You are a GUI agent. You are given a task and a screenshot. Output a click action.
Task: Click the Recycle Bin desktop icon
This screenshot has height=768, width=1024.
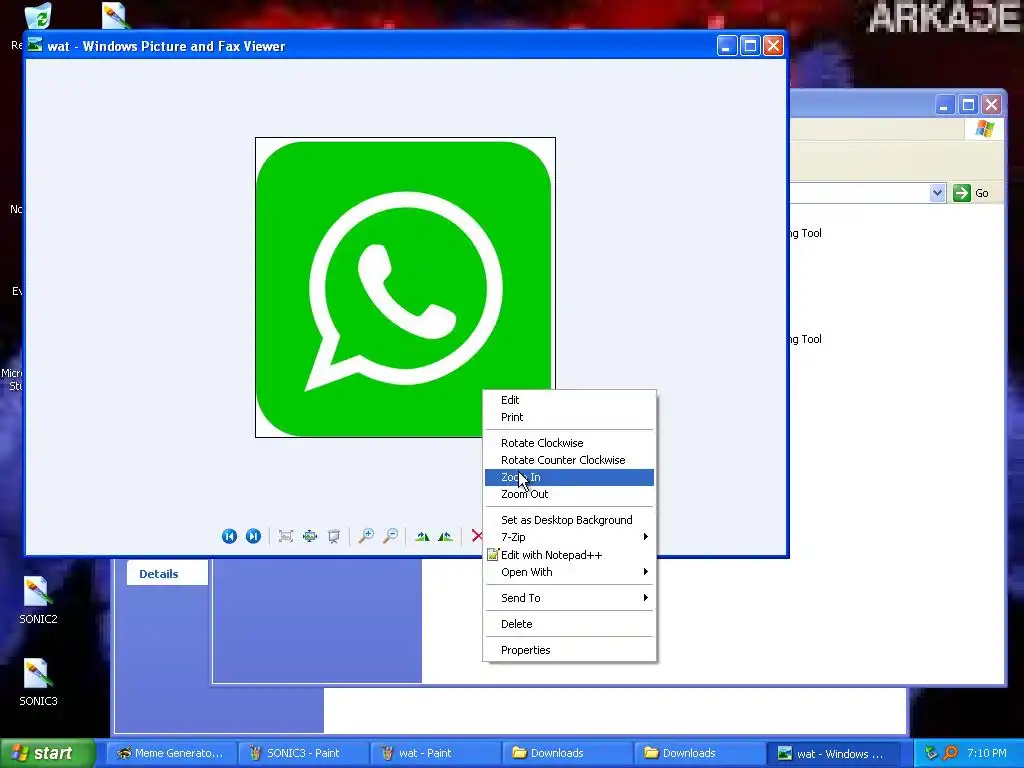38,16
